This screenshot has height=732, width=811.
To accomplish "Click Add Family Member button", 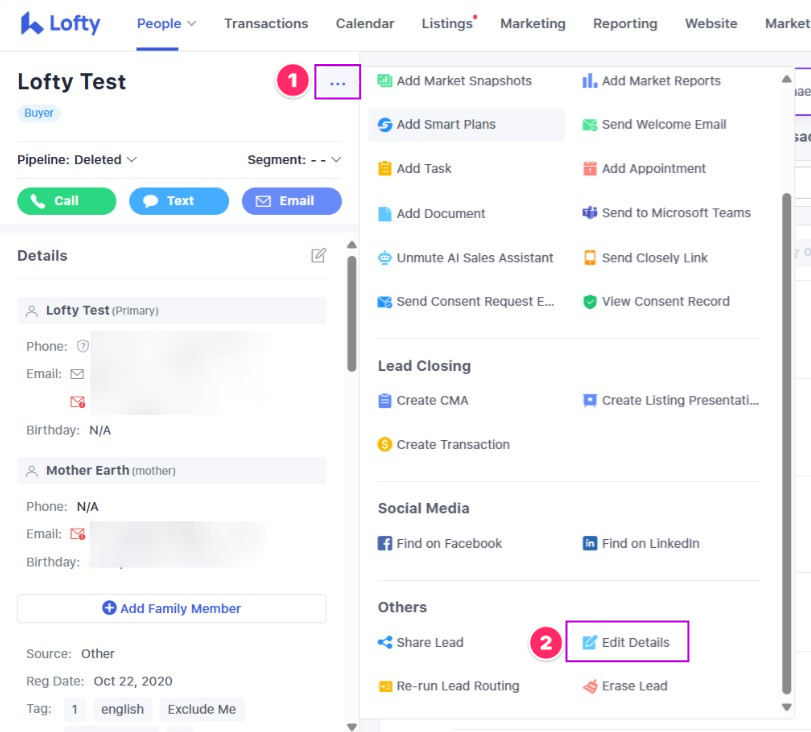I will pos(172,608).
